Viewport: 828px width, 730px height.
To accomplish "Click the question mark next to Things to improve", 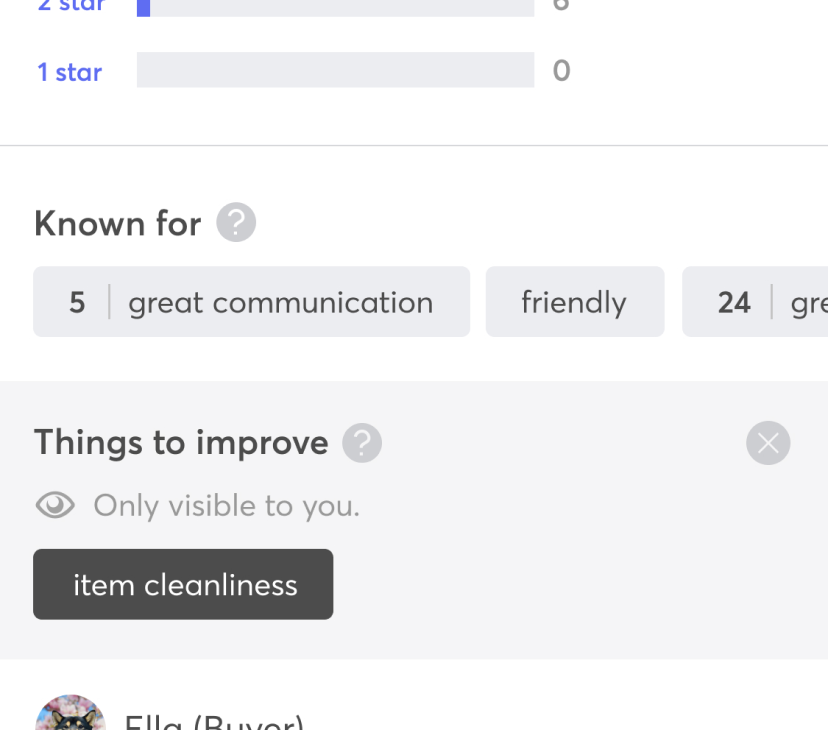I will (x=362, y=443).
